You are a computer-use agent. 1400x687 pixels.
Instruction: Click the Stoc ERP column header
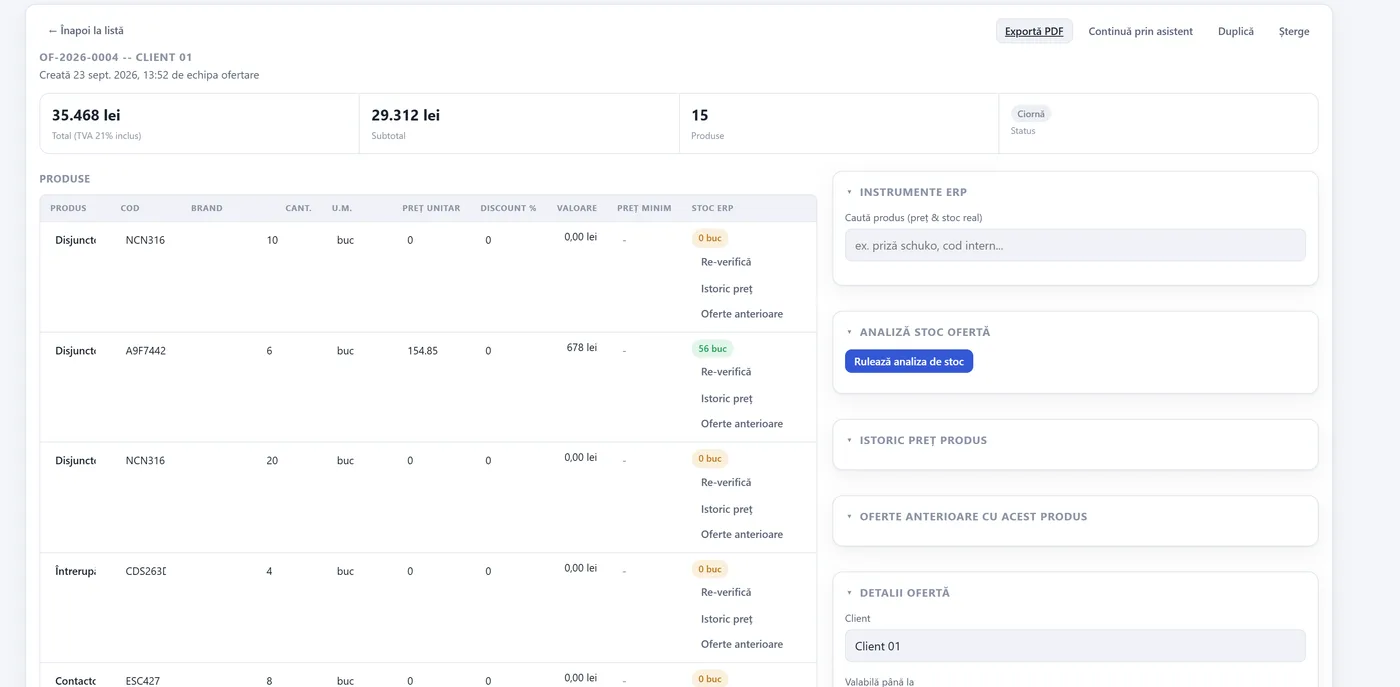pyautogui.click(x=712, y=208)
